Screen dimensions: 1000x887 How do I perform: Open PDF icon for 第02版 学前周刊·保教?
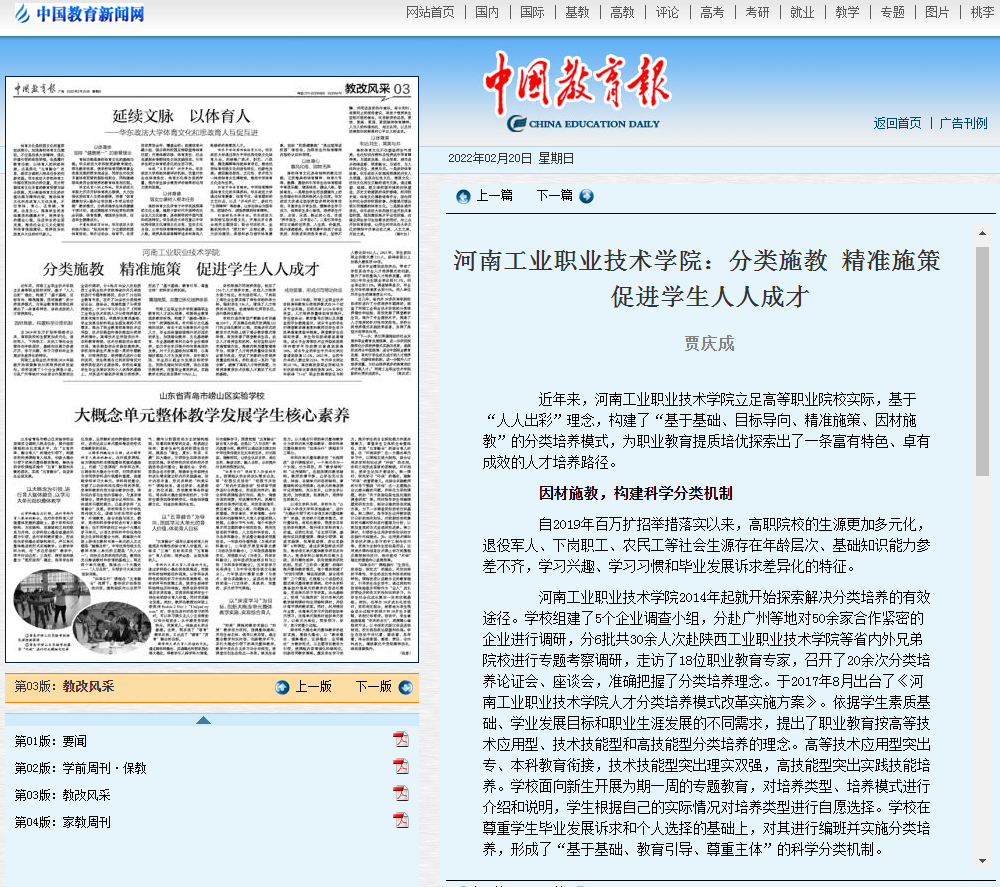[x=401, y=767]
